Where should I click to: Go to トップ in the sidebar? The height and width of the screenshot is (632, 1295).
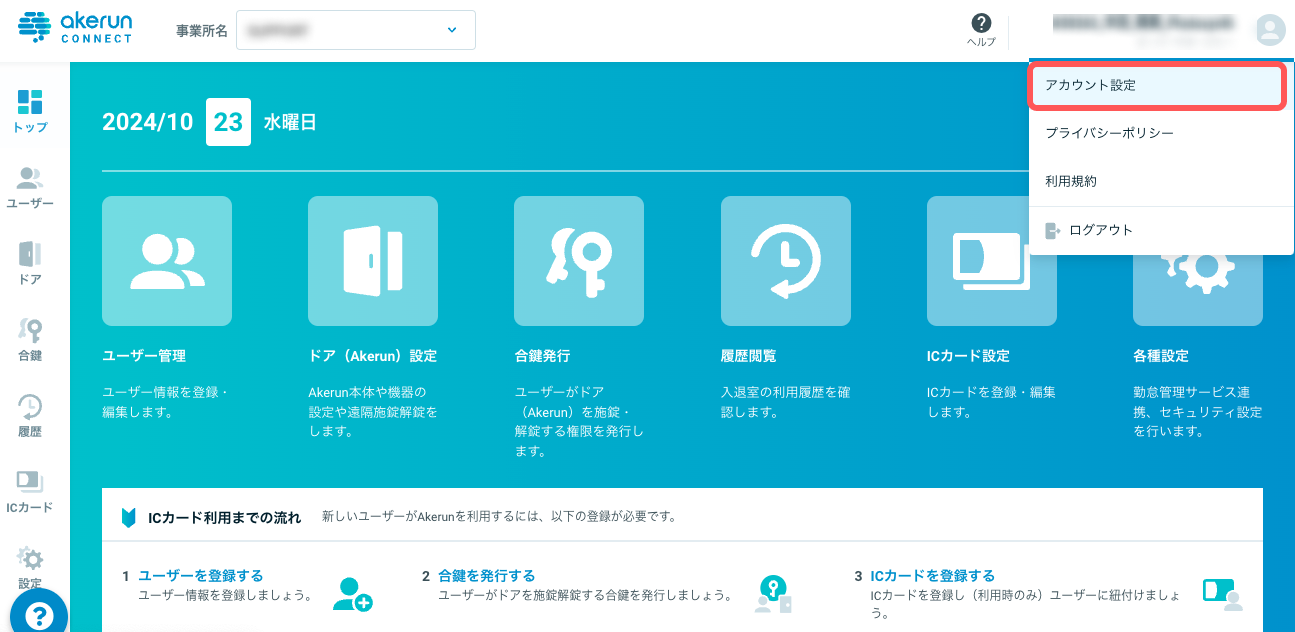30,110
